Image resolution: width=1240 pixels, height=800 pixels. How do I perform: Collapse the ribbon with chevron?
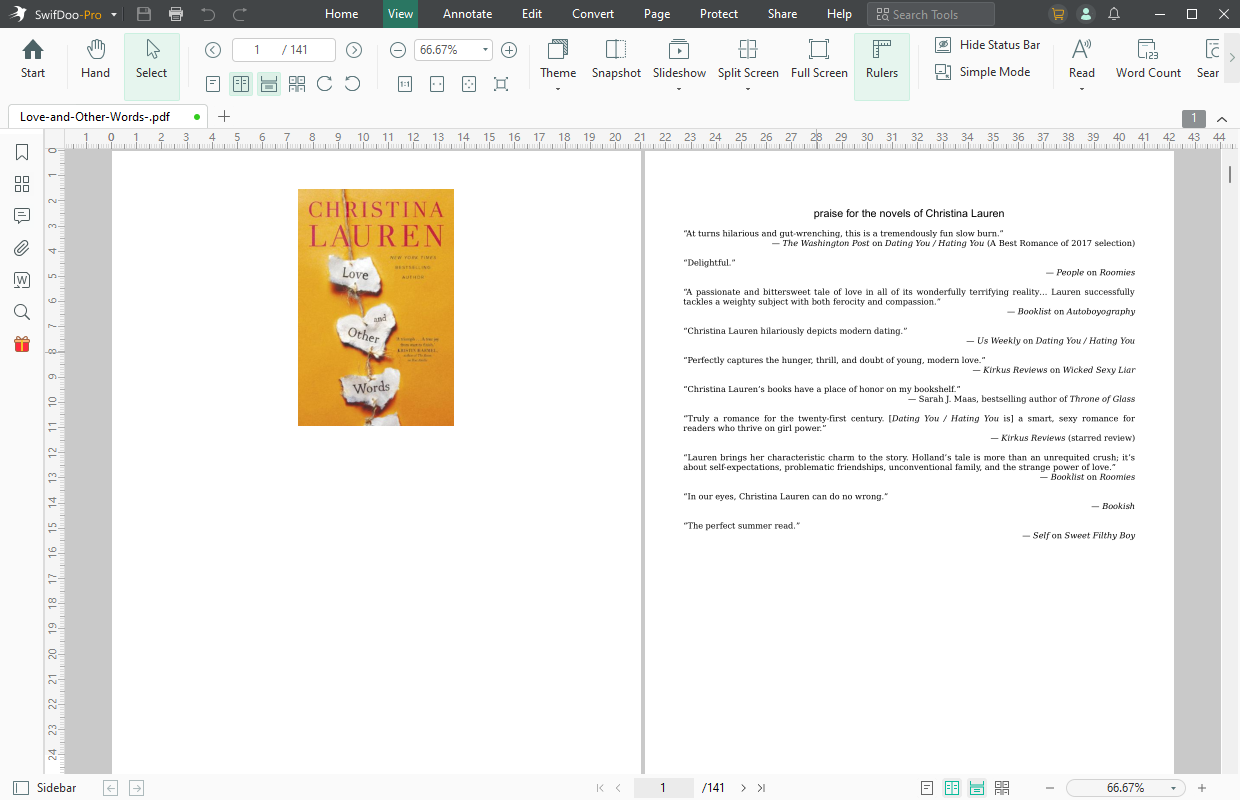(1221, 119)
